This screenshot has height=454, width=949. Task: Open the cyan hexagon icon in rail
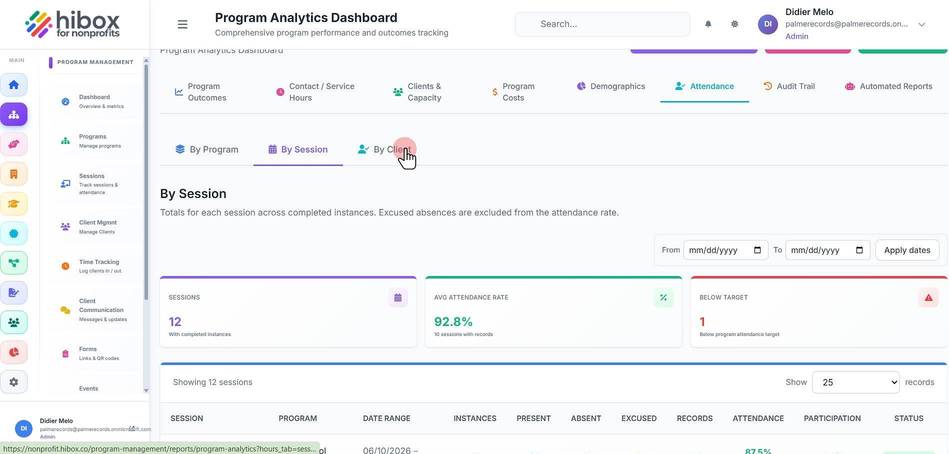pos(14,233)
